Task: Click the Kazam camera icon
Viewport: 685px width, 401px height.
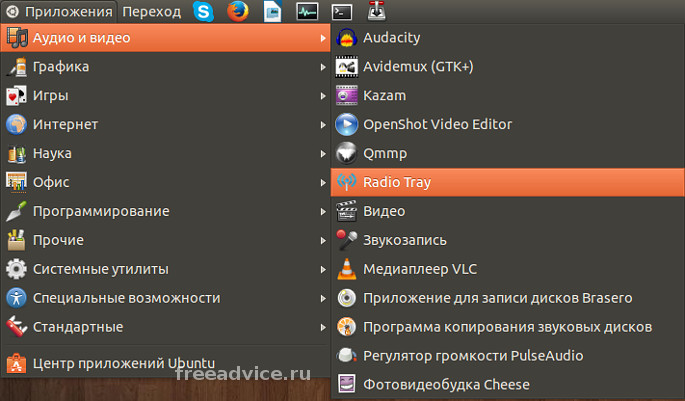Action: coord(346,95)
